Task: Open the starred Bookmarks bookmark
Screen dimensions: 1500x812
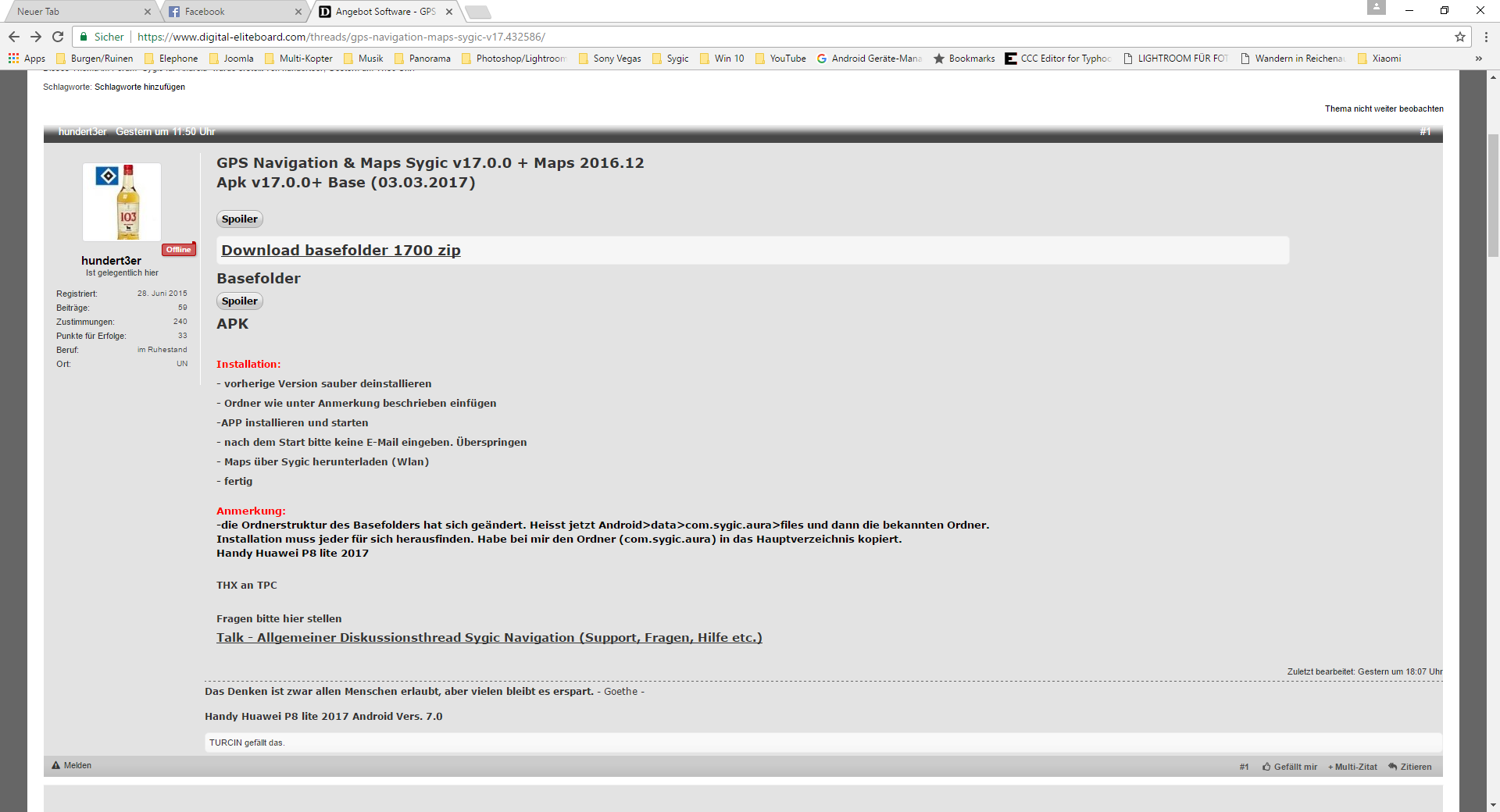Action: (x=964, y=59)
